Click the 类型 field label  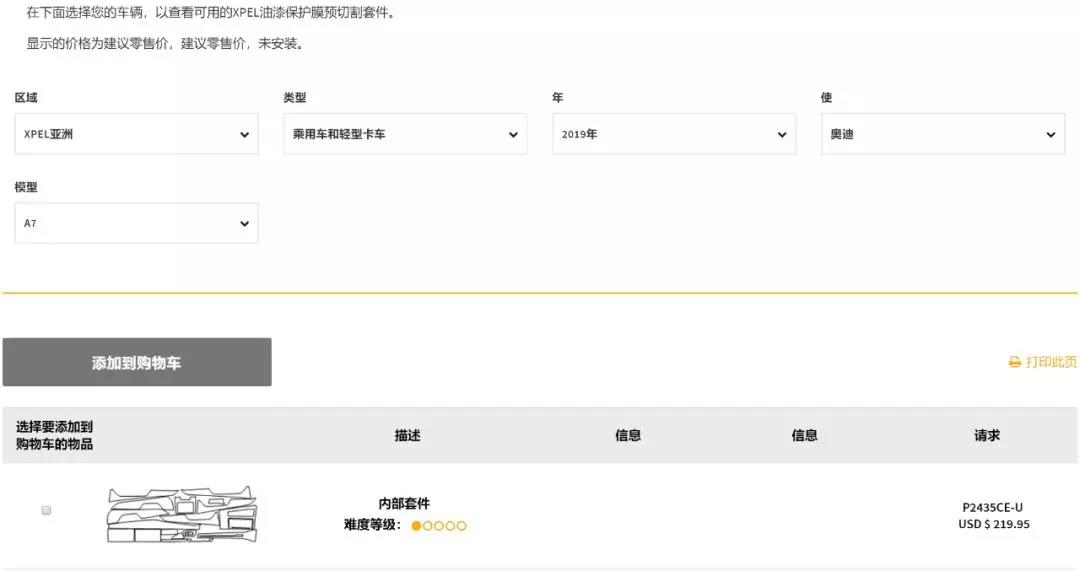(x=295, y=98)
